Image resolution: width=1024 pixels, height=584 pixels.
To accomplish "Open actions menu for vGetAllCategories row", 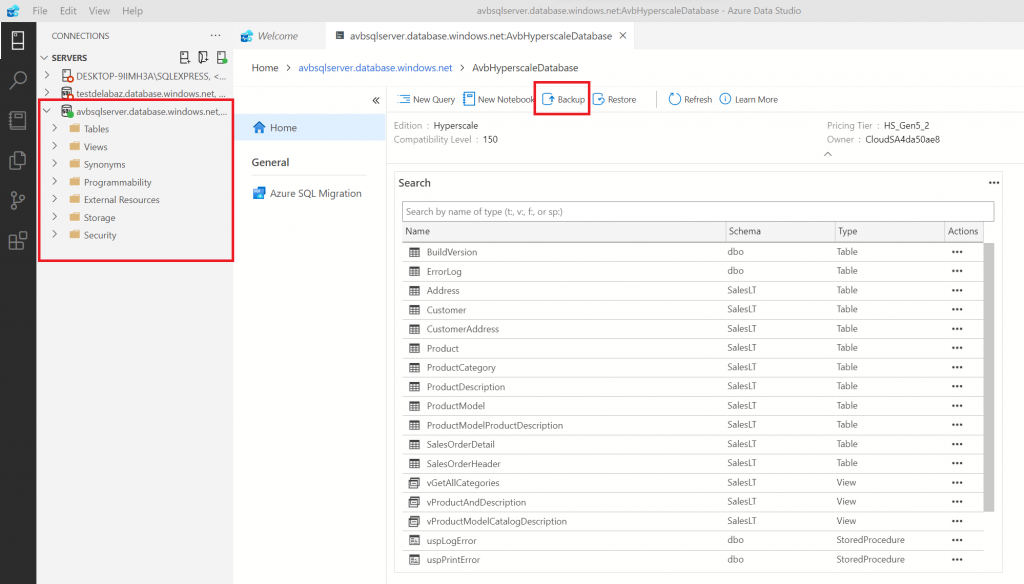I will (x=957, y=483).
